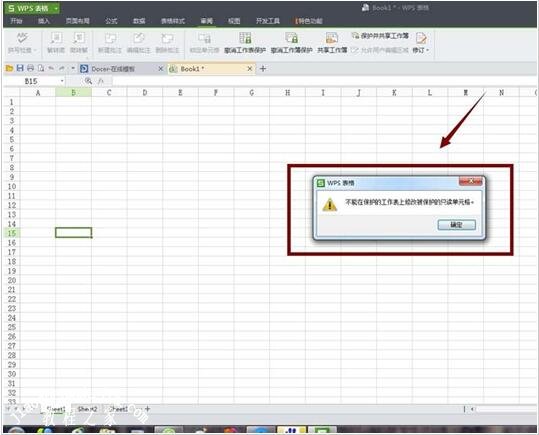Click the print icon in quick access toolbar
The image size is (539, 435).
[x=30, y=68]
